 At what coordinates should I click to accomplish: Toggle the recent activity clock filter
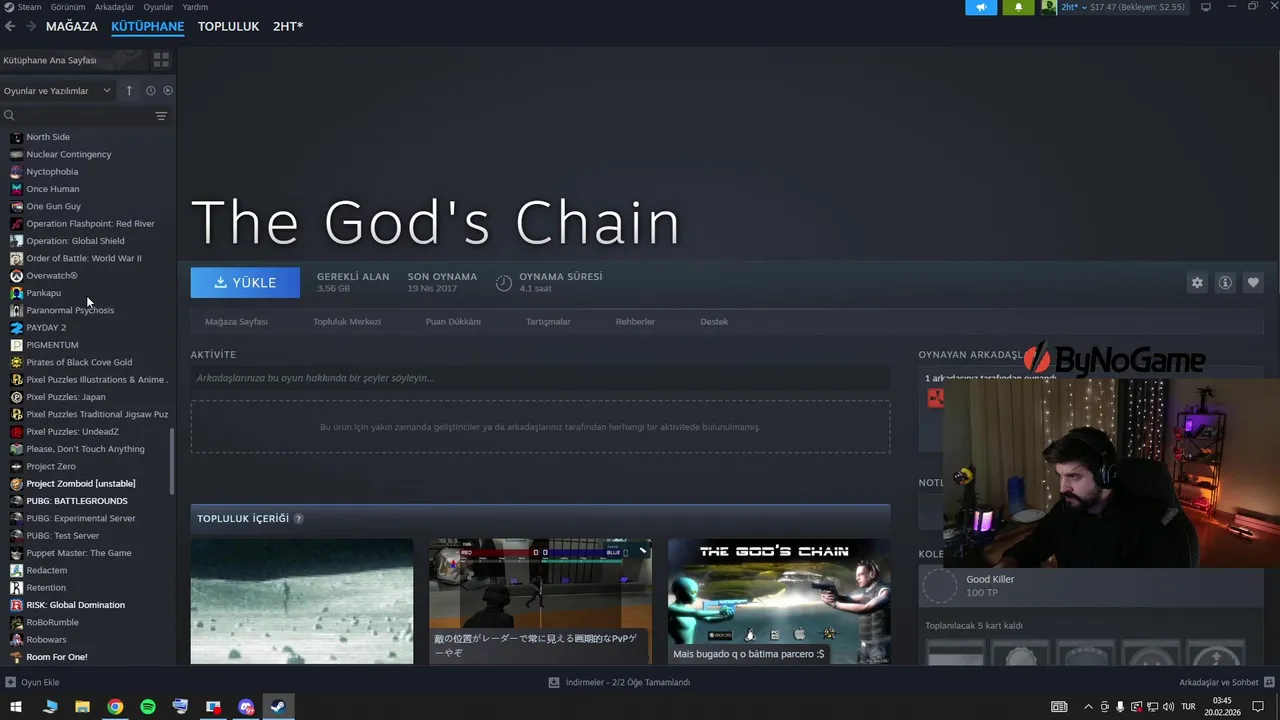(x=151, y=91)
